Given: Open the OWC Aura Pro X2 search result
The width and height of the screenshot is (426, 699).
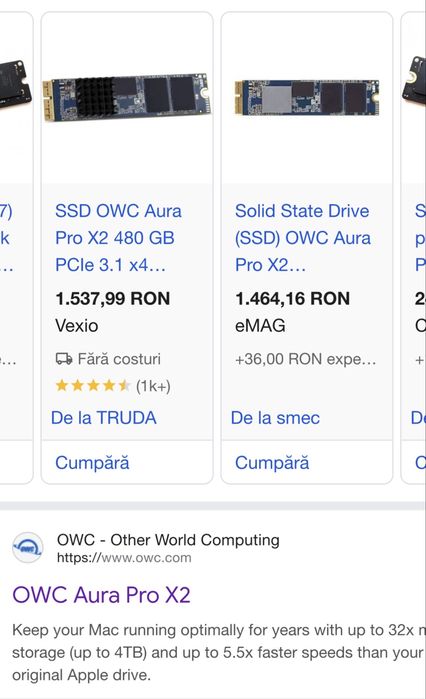Looking at the screenshot, I should (101, 595).
